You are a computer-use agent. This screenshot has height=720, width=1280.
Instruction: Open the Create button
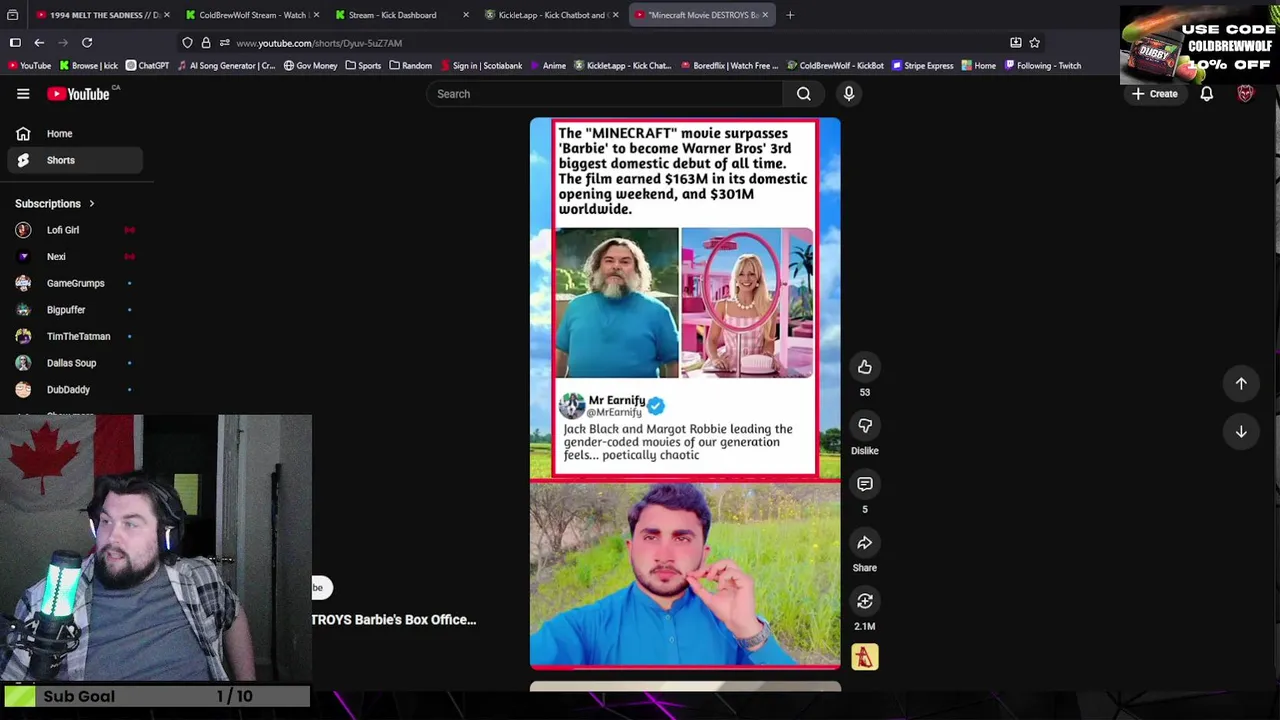pos(1155,94)
